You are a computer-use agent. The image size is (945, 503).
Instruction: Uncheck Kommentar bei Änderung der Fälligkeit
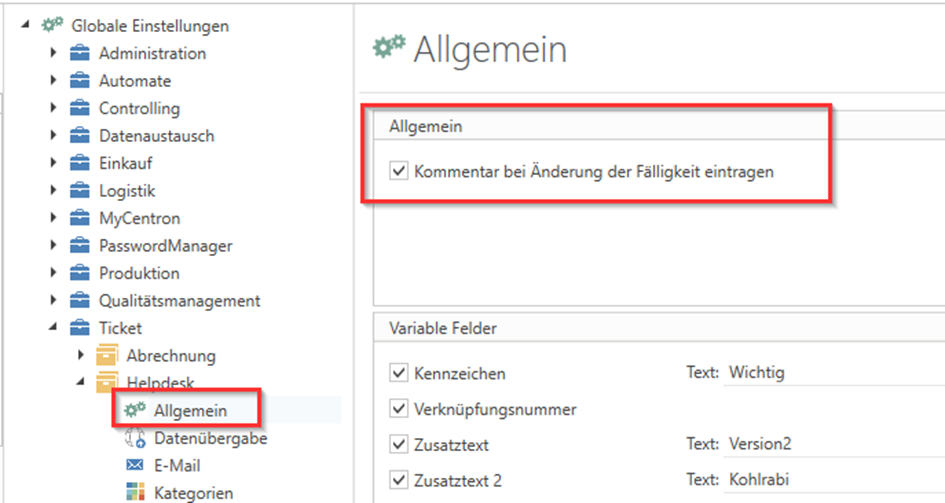coord(397,172)
